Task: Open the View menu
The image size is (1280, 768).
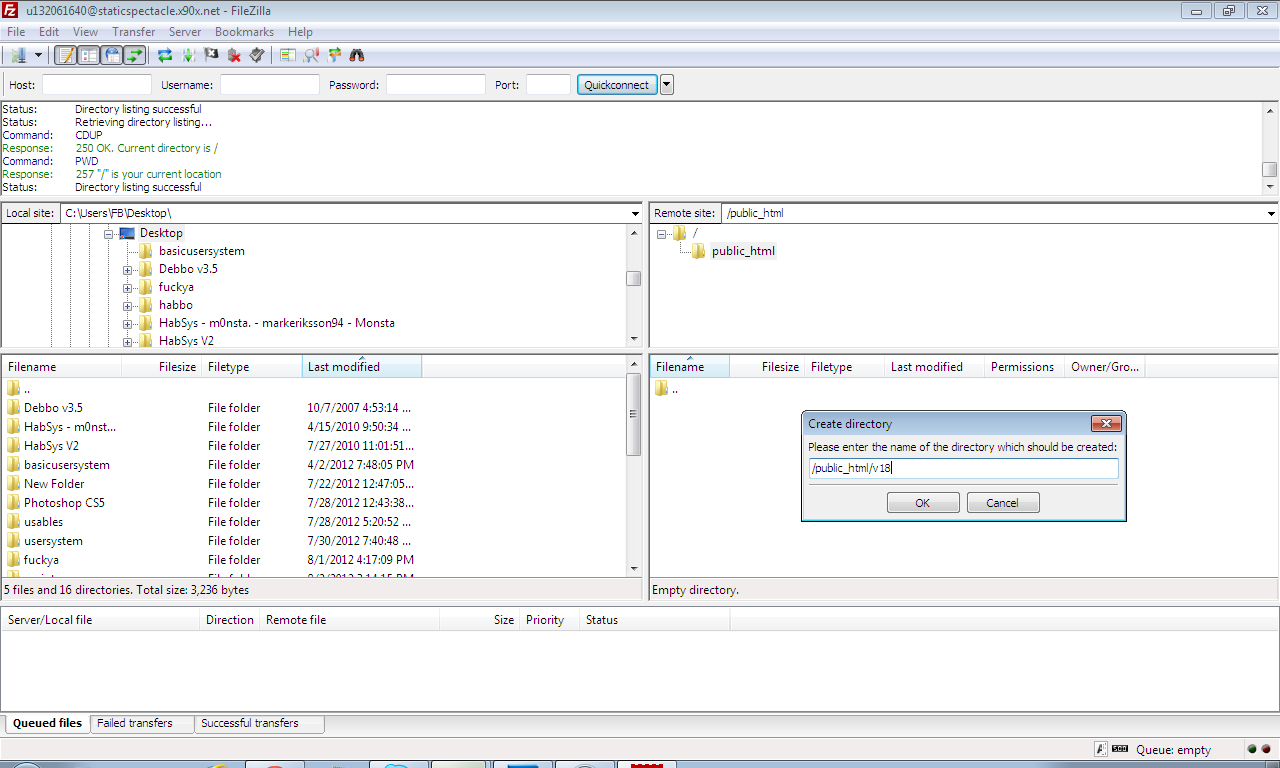Action: coord(85,32)
